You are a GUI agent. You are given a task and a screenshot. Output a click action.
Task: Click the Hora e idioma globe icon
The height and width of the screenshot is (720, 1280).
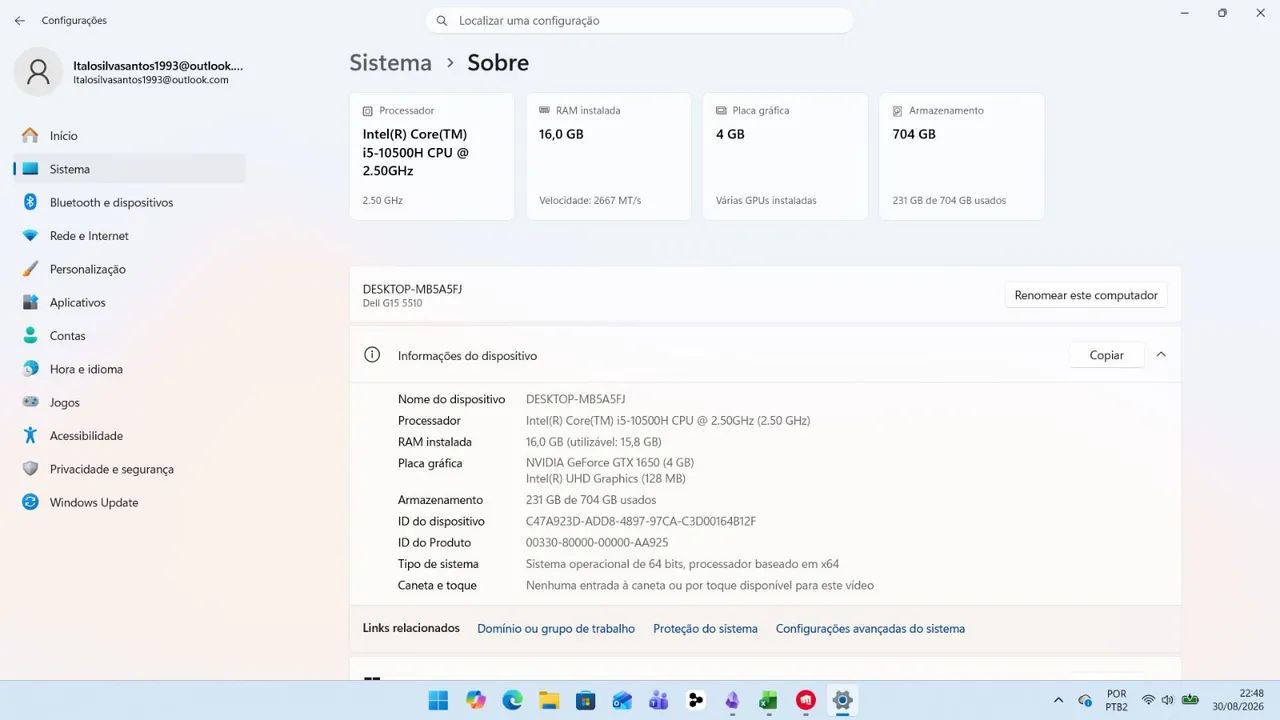pyautogui.click(x=30, y=369)
